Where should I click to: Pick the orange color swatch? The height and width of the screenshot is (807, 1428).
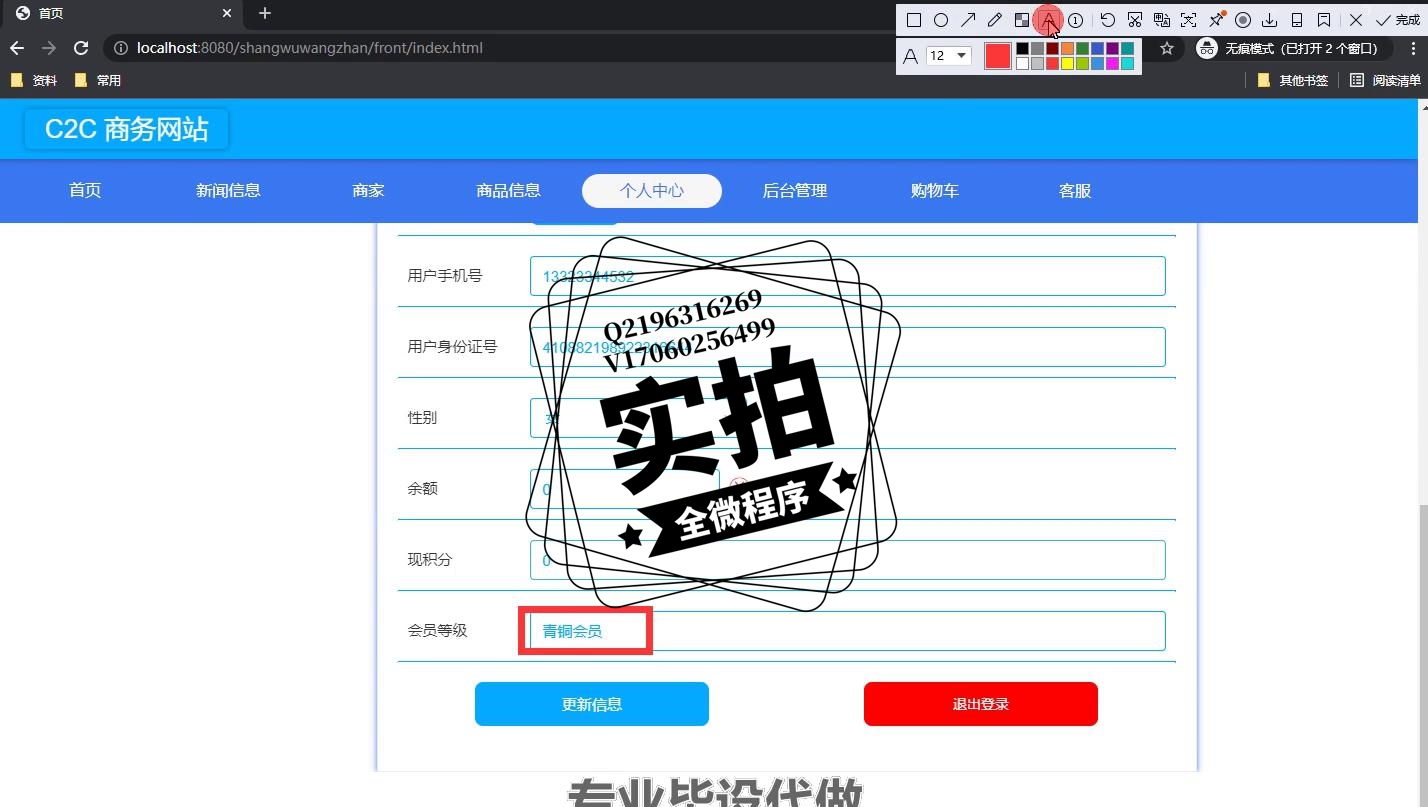point(1067,48)
